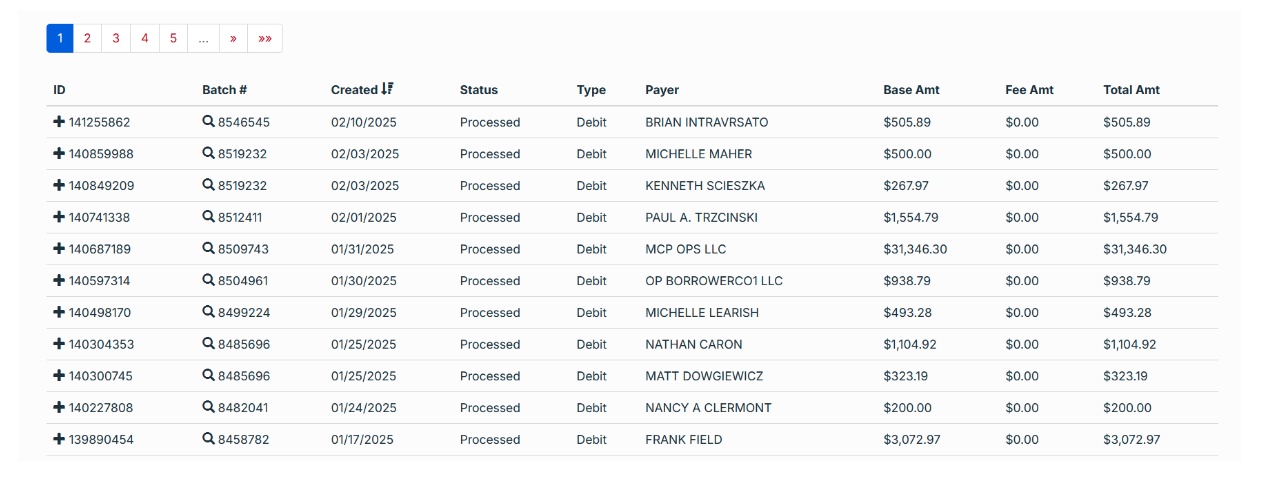
Task: Jump to last page with double arrows
Action: point(265,39)
